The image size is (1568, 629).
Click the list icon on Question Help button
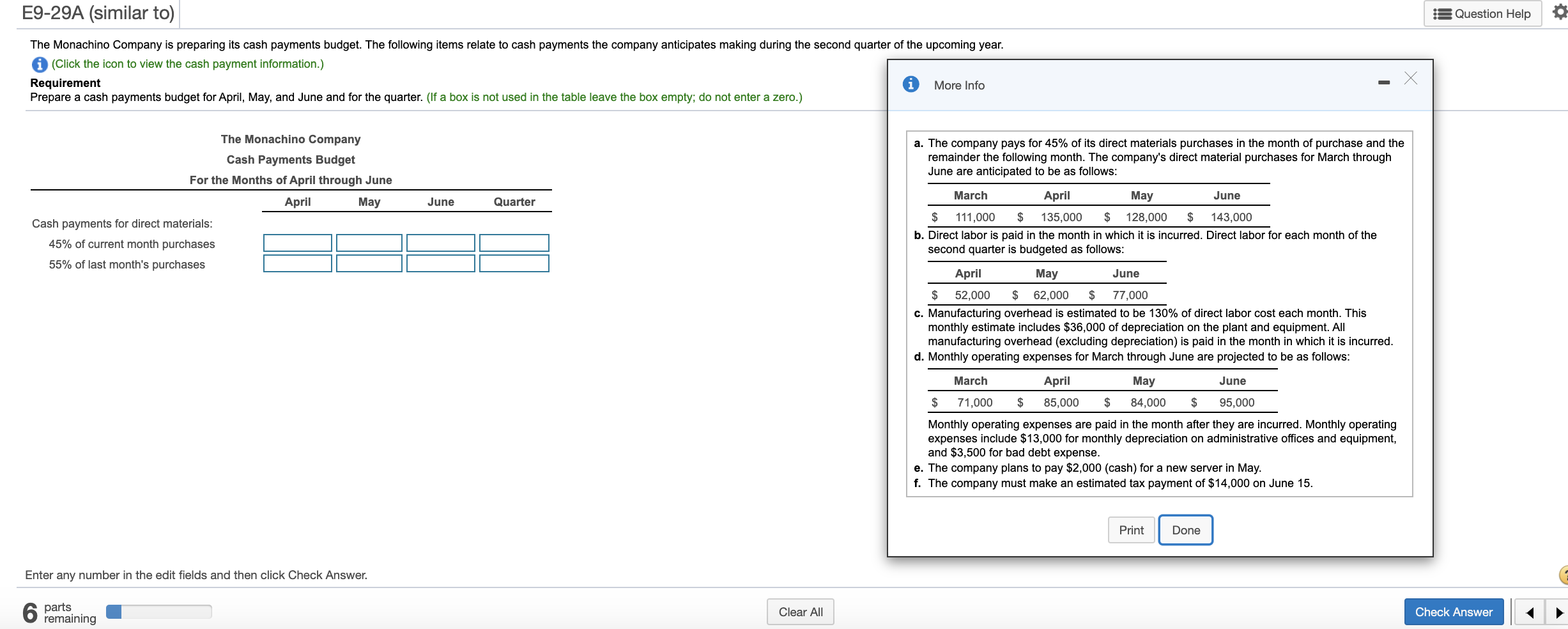pyautogui.click(x=1441, y=13)
